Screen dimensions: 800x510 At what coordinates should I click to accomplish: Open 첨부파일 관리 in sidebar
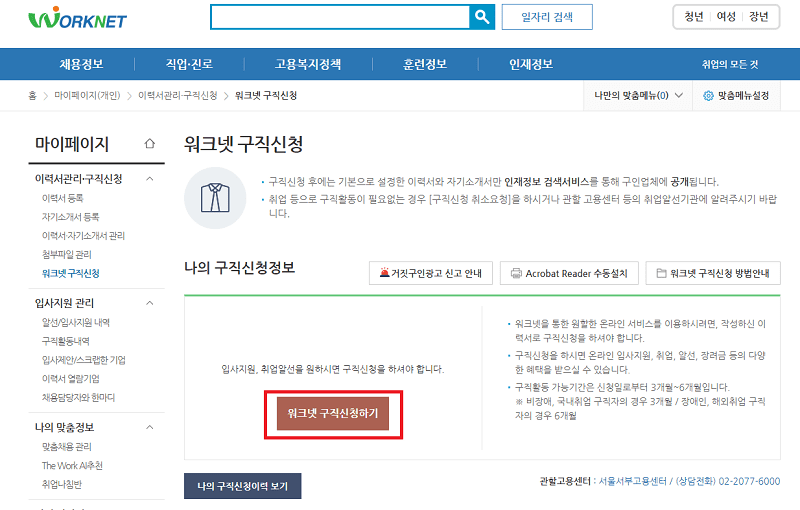(x=66, y=254)
